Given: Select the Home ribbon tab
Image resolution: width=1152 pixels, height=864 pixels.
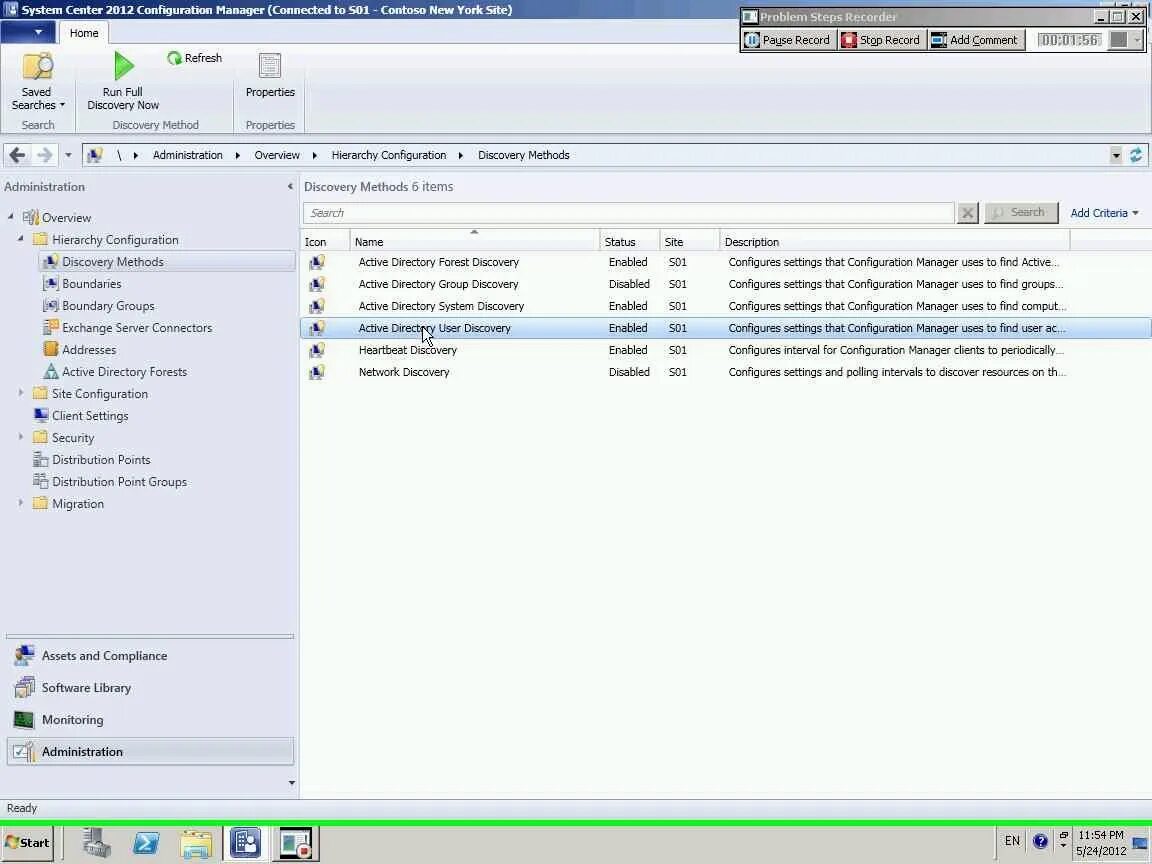Looking at the screenshot, I should (x=84, y=33).
